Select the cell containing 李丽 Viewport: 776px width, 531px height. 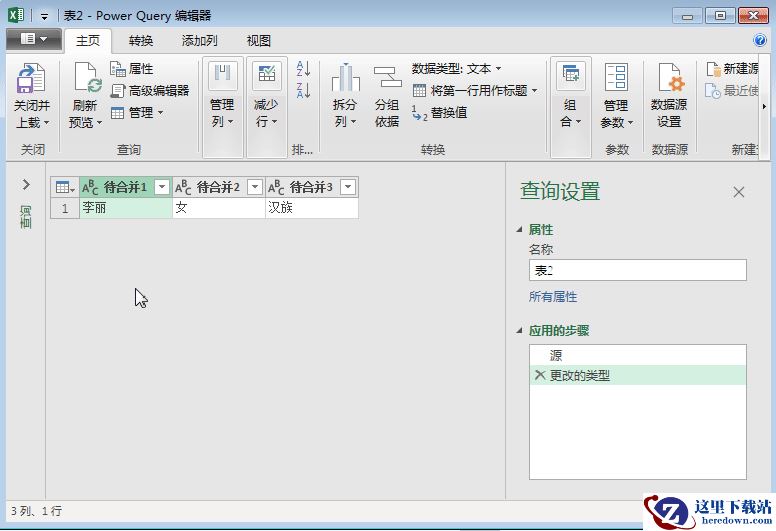(x=126, y=208)
